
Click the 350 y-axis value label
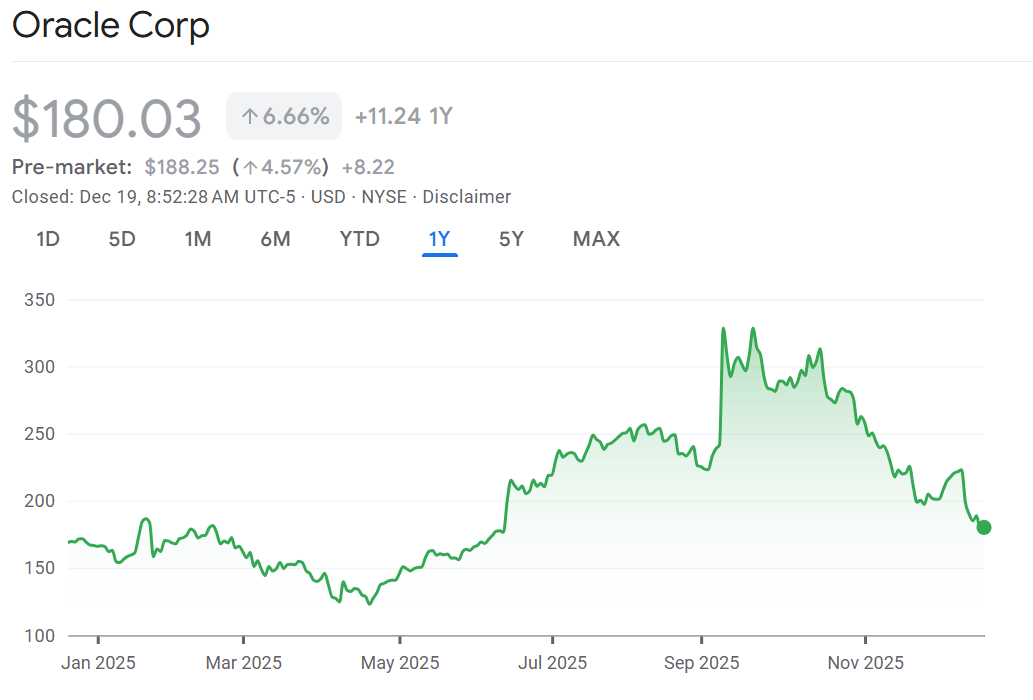click(39, 300)
